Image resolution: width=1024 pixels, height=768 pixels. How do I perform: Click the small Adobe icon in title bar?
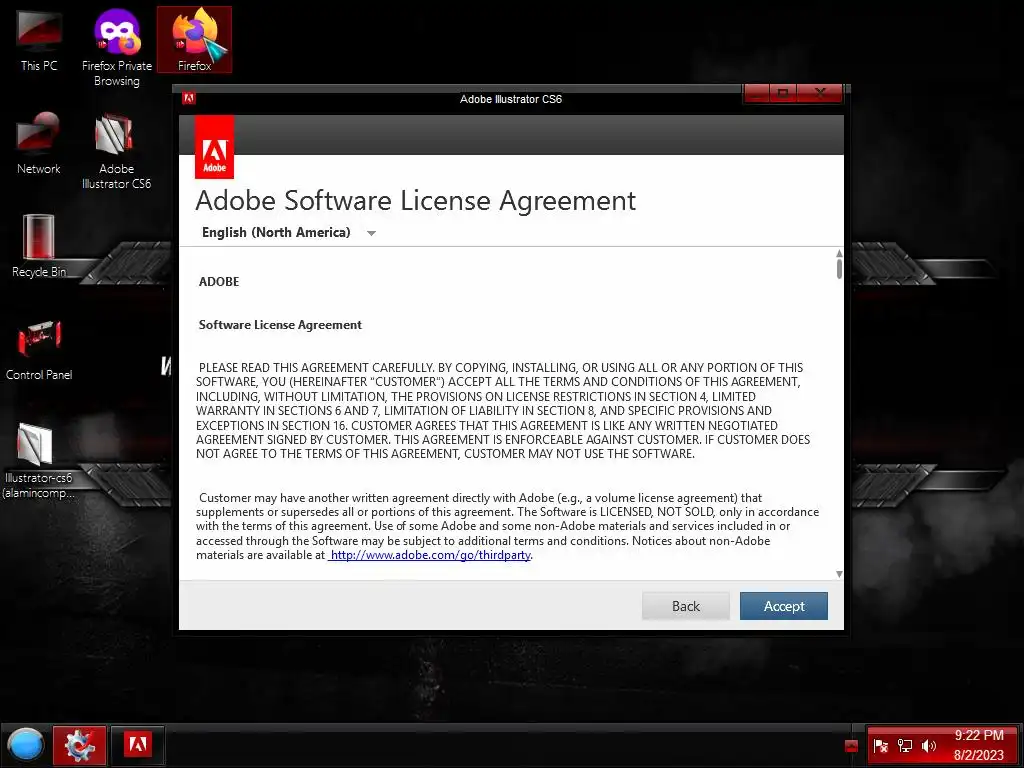pos(189,99)
